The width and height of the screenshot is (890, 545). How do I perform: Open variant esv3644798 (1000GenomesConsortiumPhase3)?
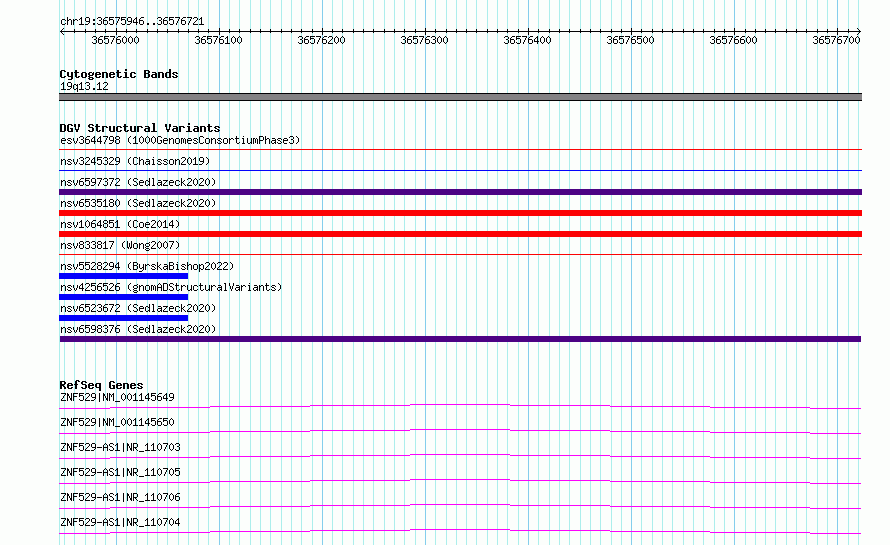pos(180,140)
